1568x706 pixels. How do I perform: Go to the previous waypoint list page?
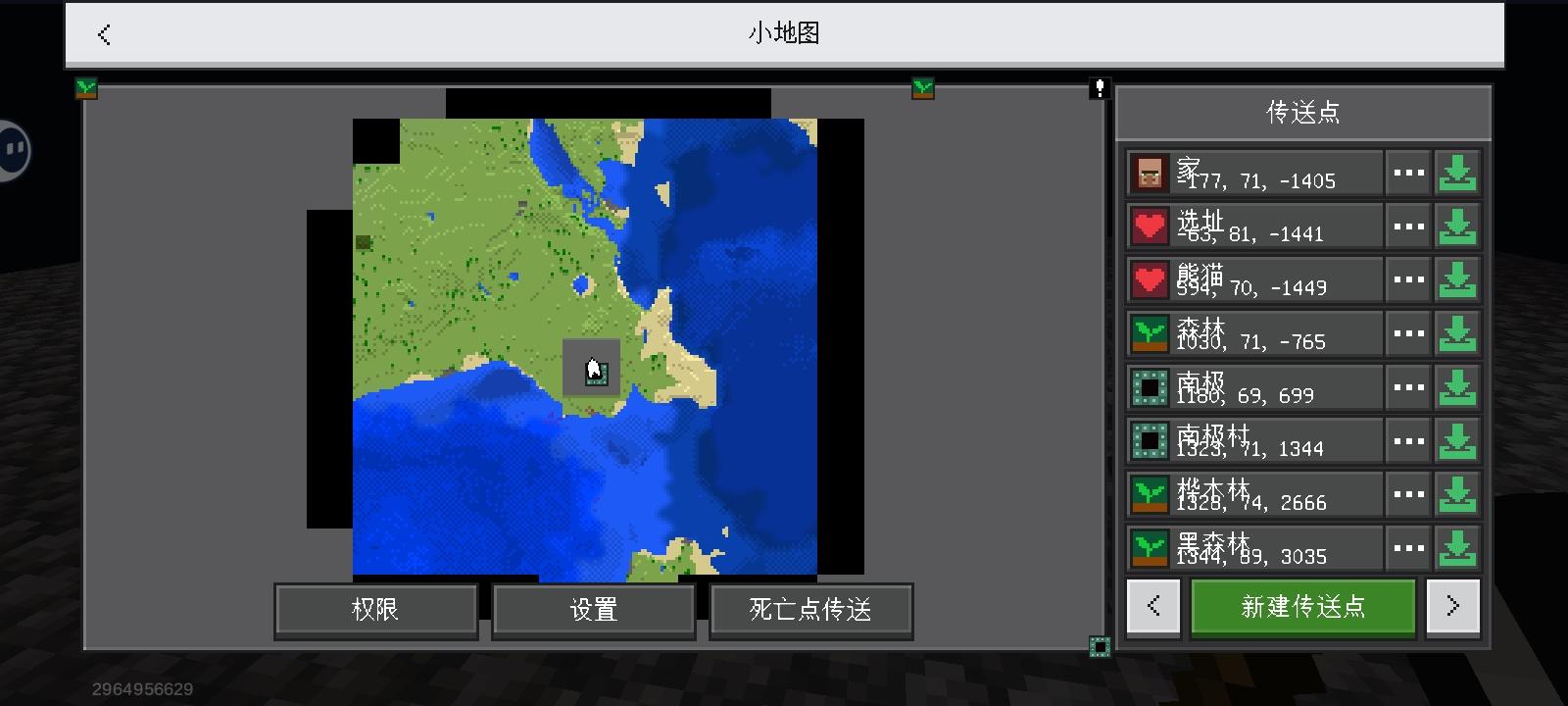(x=1153, y=607)
